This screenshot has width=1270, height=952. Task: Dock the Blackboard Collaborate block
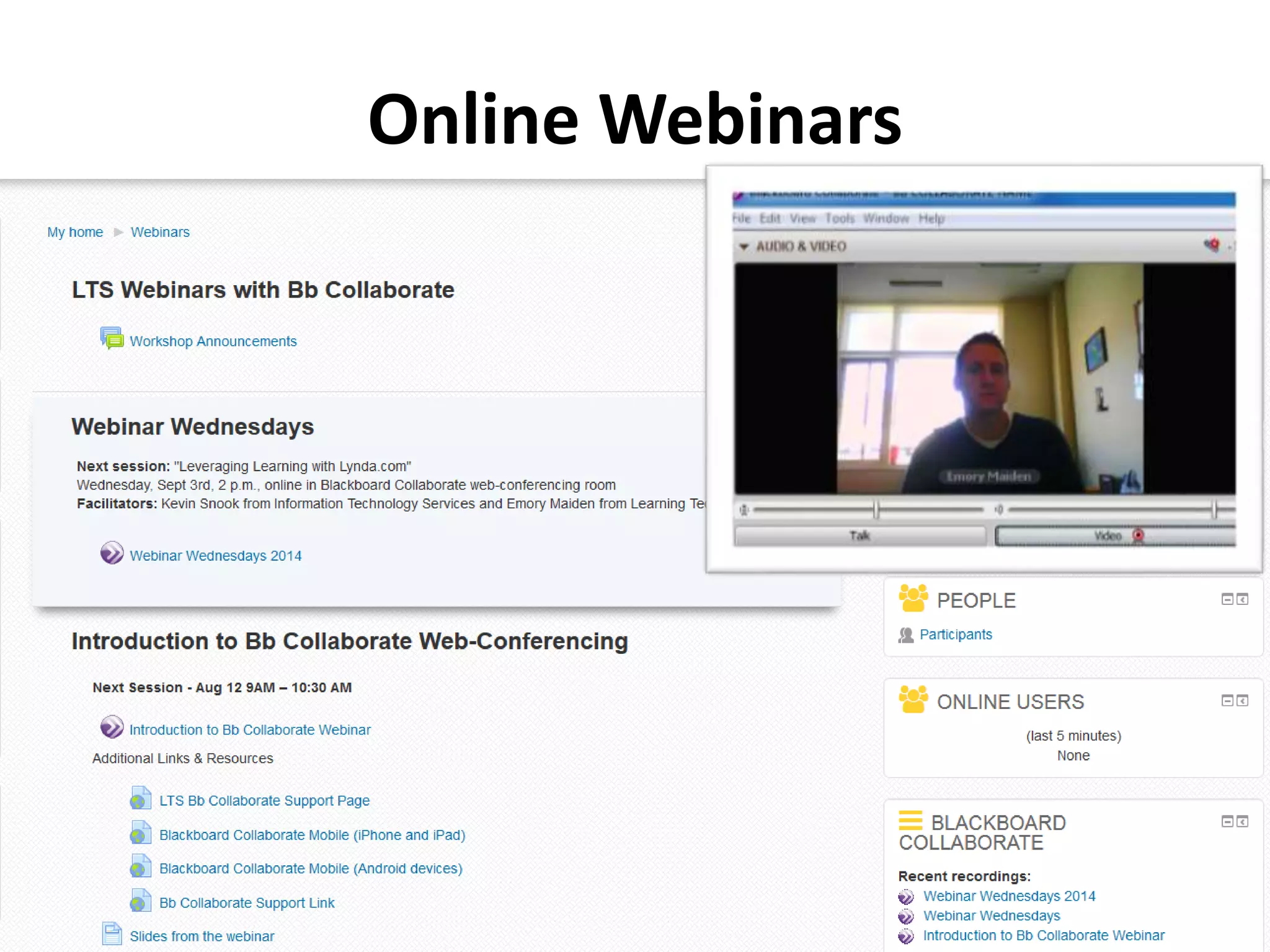click(x=1242, y=822)
